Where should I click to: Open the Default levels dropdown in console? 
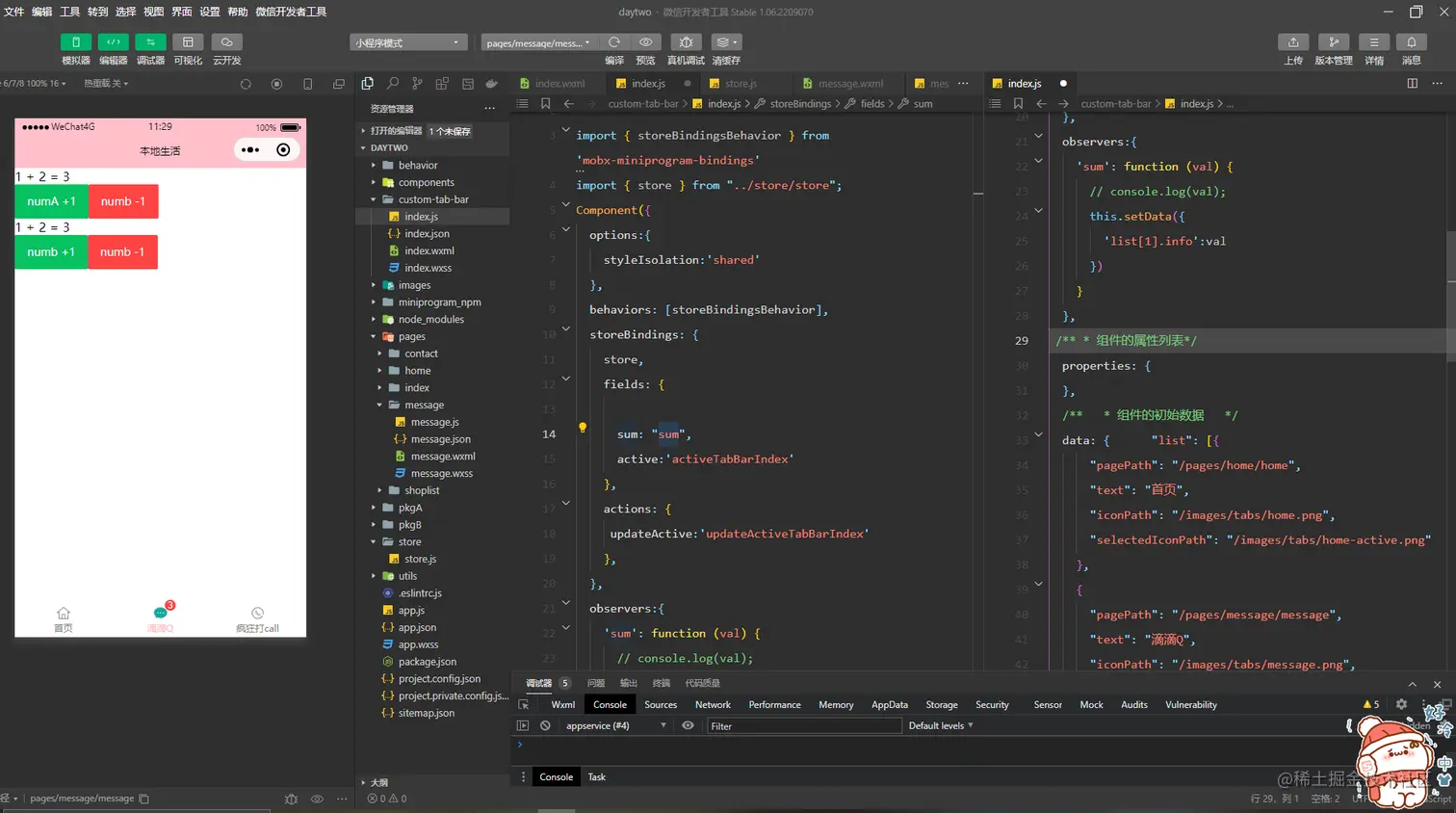(941, 725)
